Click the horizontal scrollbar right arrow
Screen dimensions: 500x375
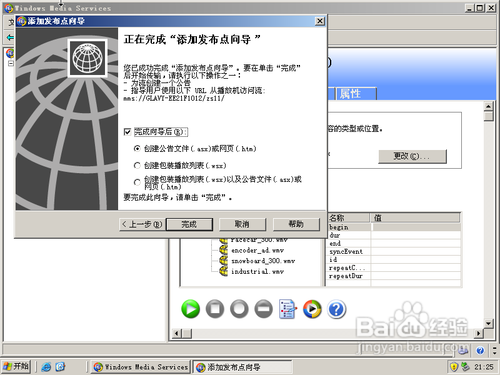tap(479, 333)
